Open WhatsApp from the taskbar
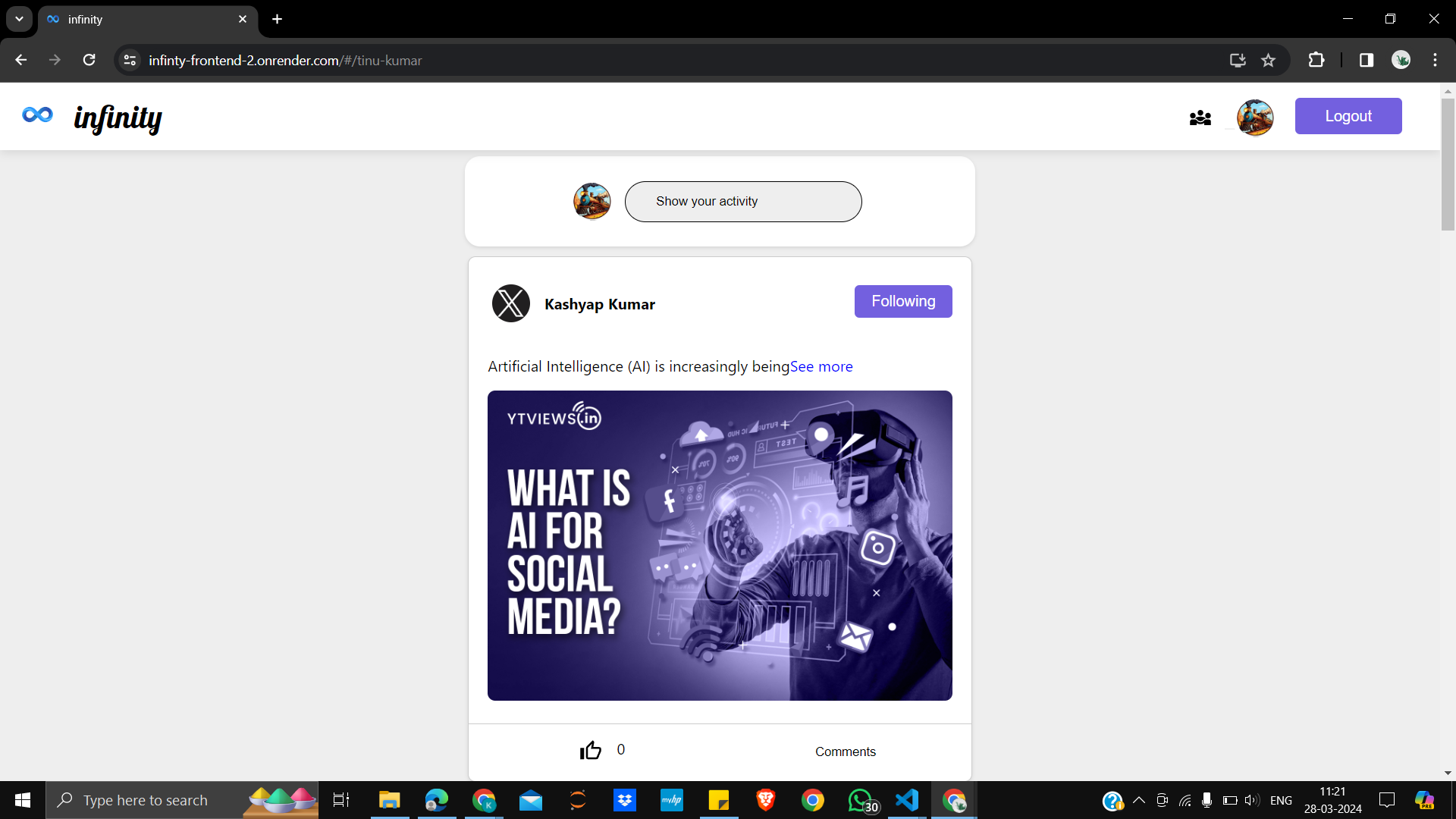Screen dimensions: 1456x819 click(861, 800)
